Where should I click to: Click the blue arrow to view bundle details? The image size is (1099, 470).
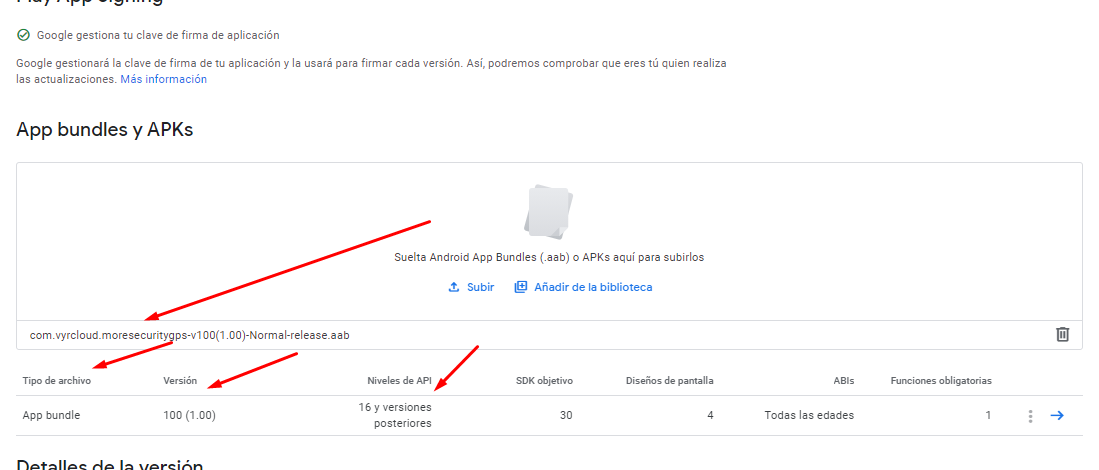pyautogui.click(x=1057, y=416)
